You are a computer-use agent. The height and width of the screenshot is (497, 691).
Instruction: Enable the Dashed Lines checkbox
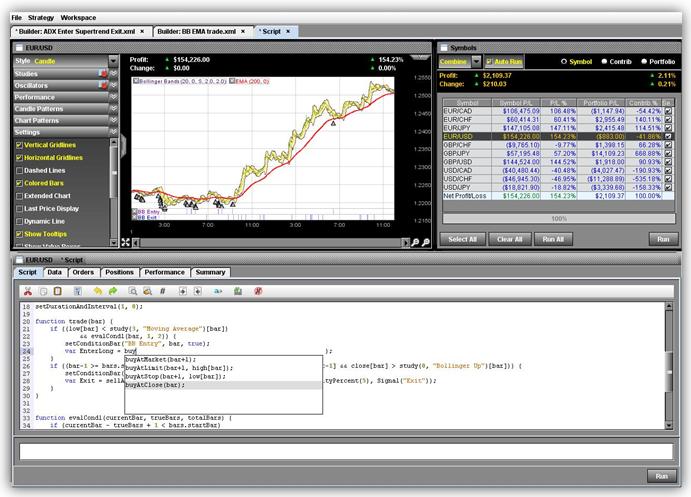(x=19, y=170)
